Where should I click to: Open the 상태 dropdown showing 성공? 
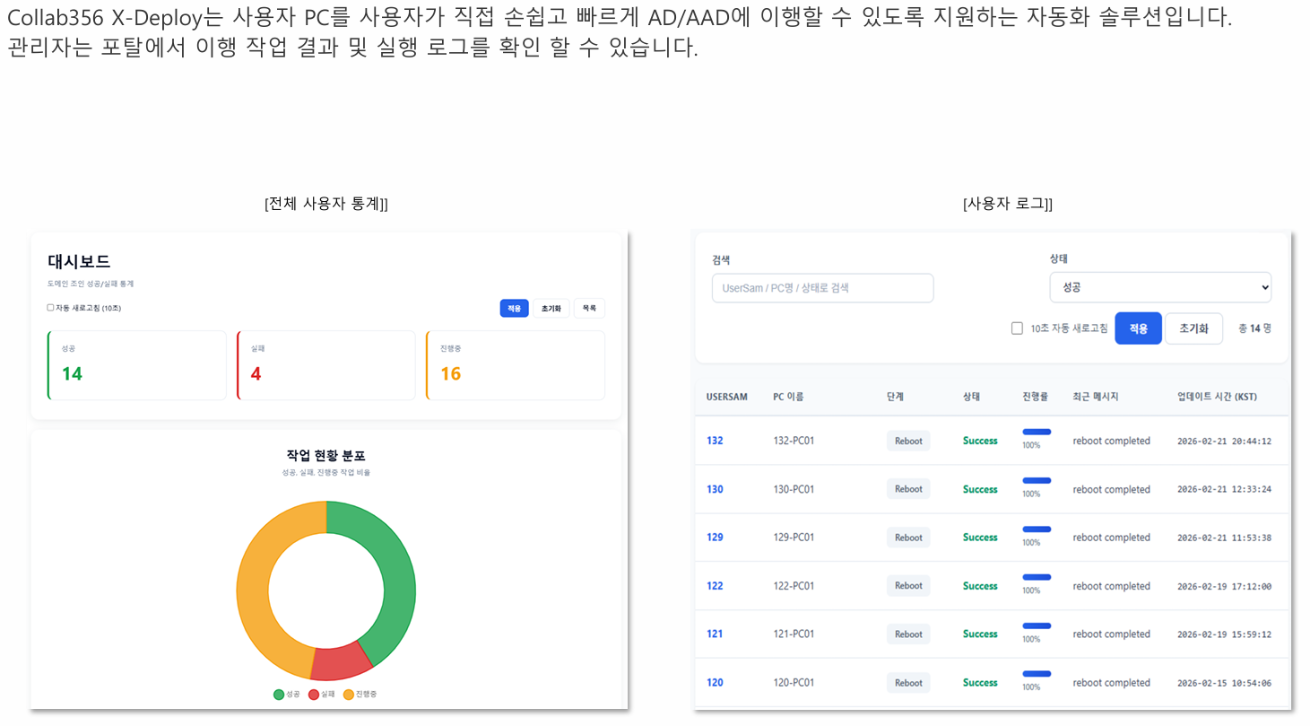1160,287
